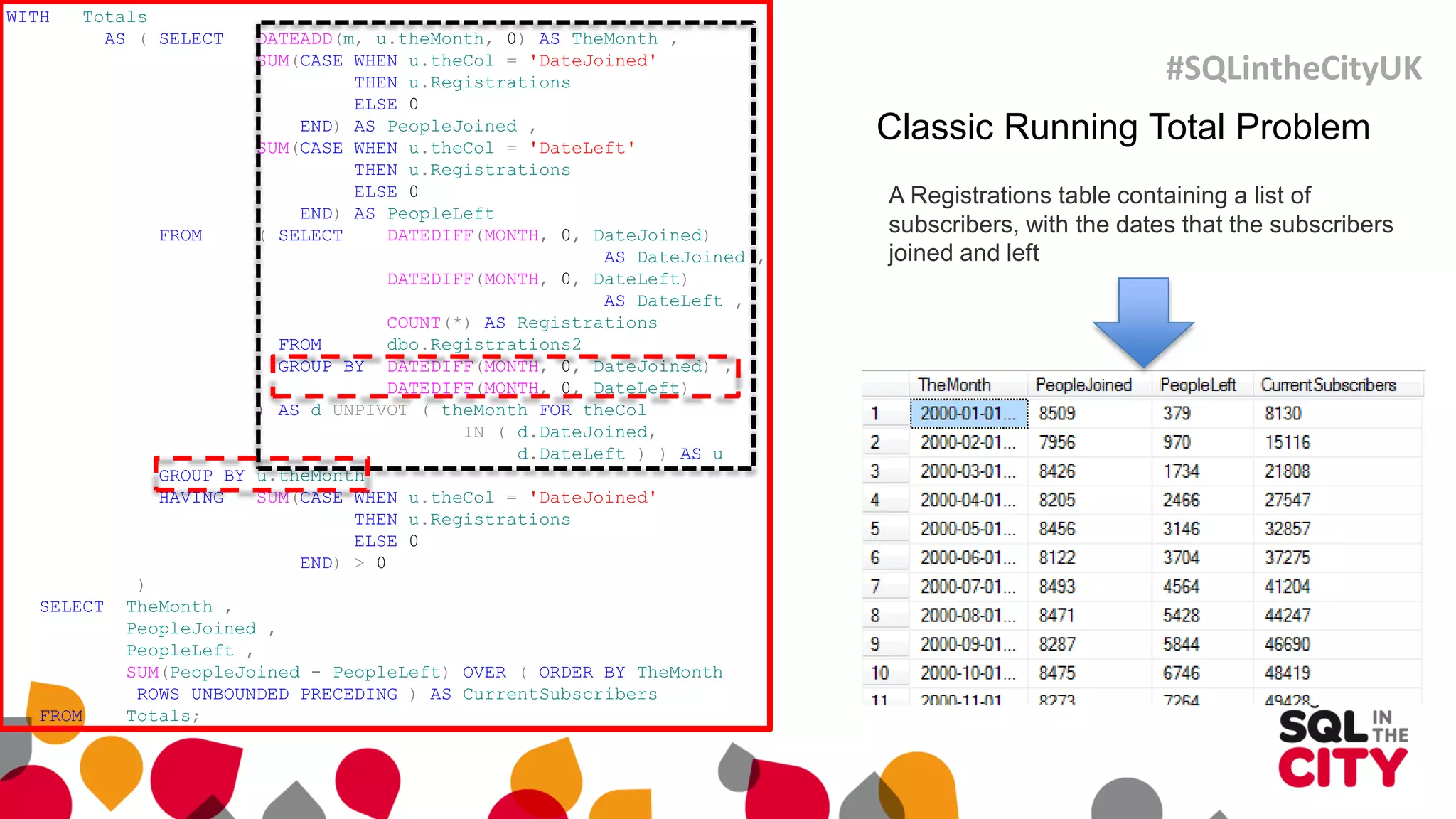Select the 2000-09-01 date cell
Screen dimensions: 1456x819
pyautogui.click(x=969, y=644)
